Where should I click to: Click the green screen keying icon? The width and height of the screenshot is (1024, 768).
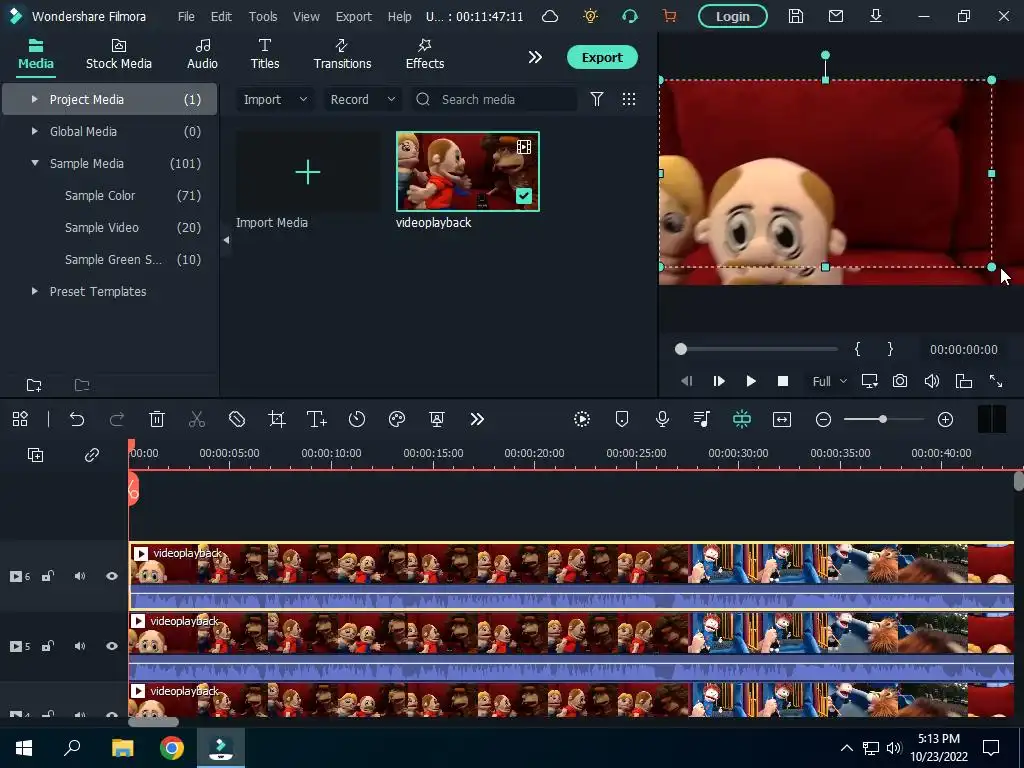coord(437,419)
